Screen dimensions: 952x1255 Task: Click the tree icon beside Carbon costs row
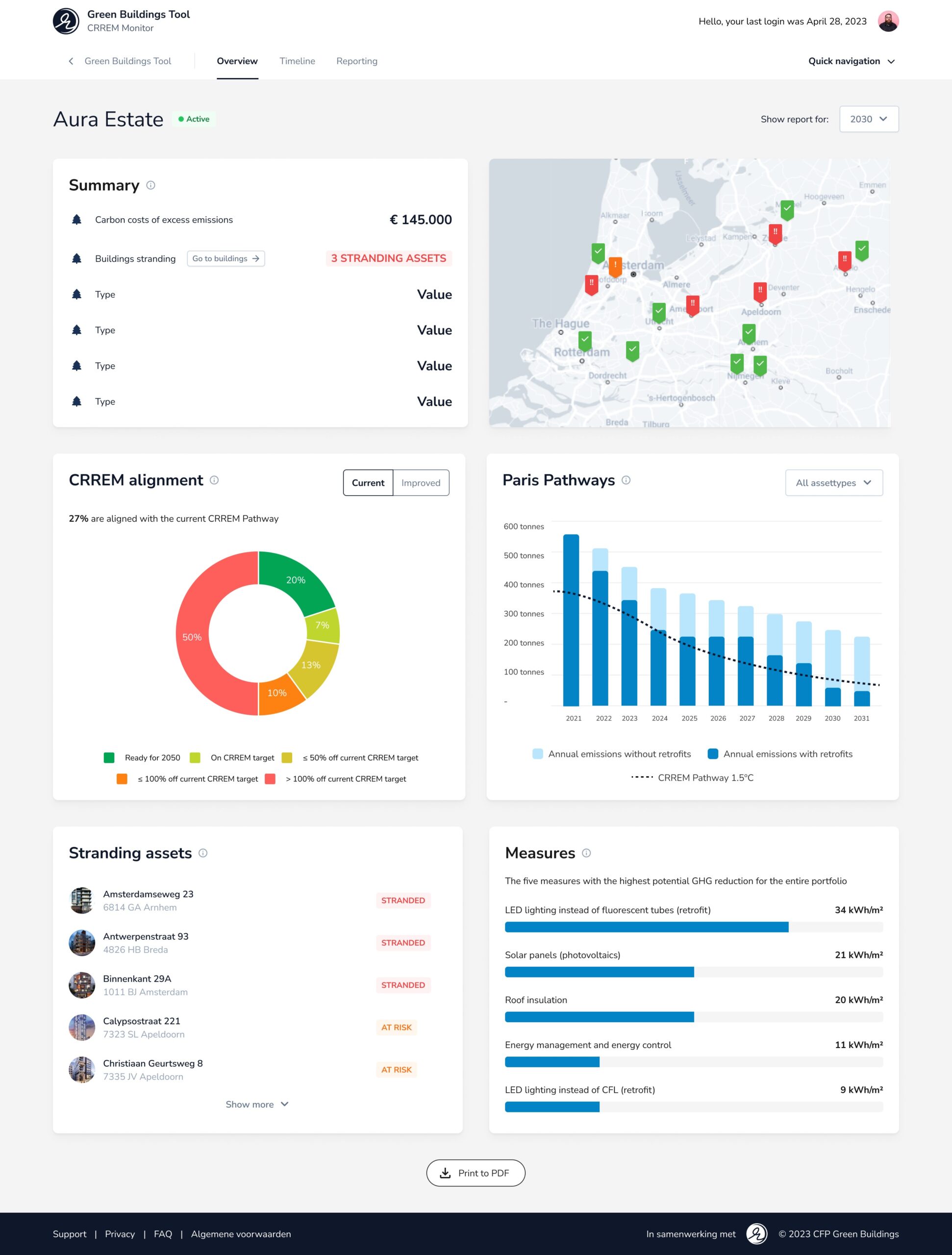77,219
